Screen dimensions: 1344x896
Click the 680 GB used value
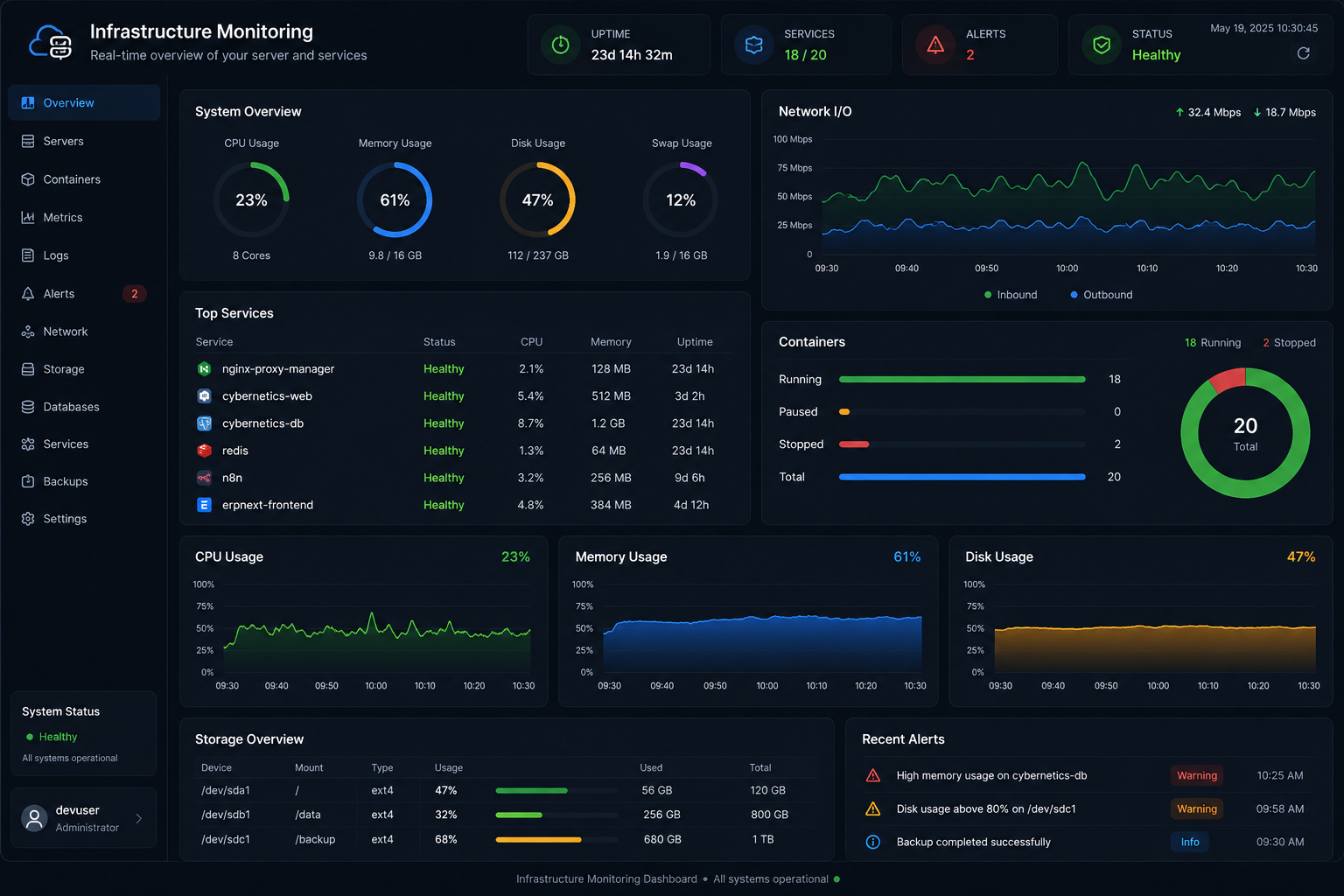tap(662, 839)
